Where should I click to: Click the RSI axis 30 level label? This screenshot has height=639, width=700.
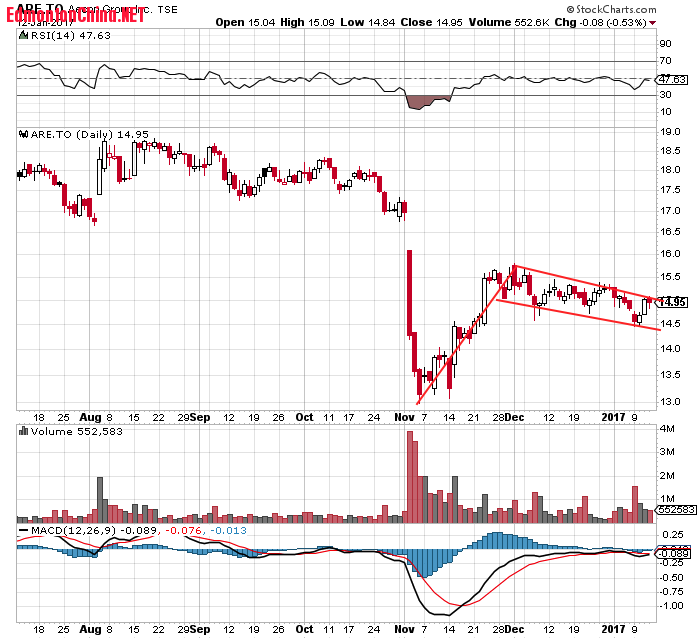point(665,94)
